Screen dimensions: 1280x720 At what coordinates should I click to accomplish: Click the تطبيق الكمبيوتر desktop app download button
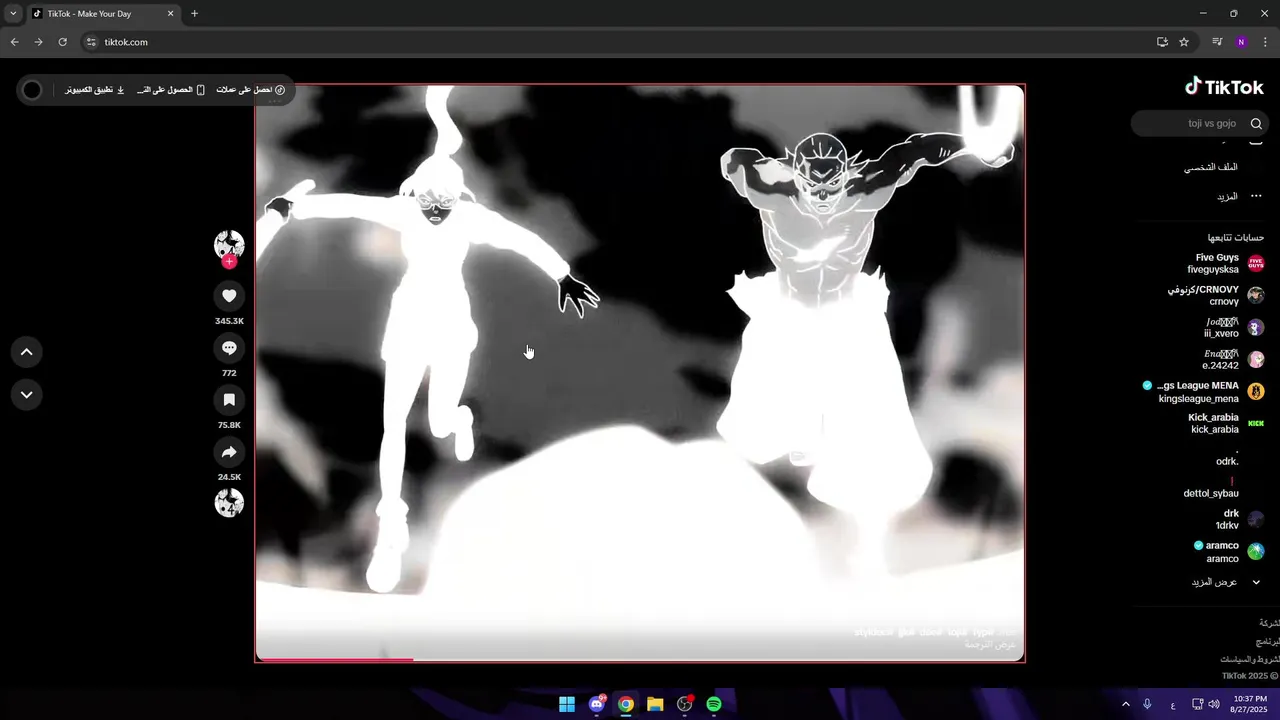pyautogui.click(x=95, y=90)
